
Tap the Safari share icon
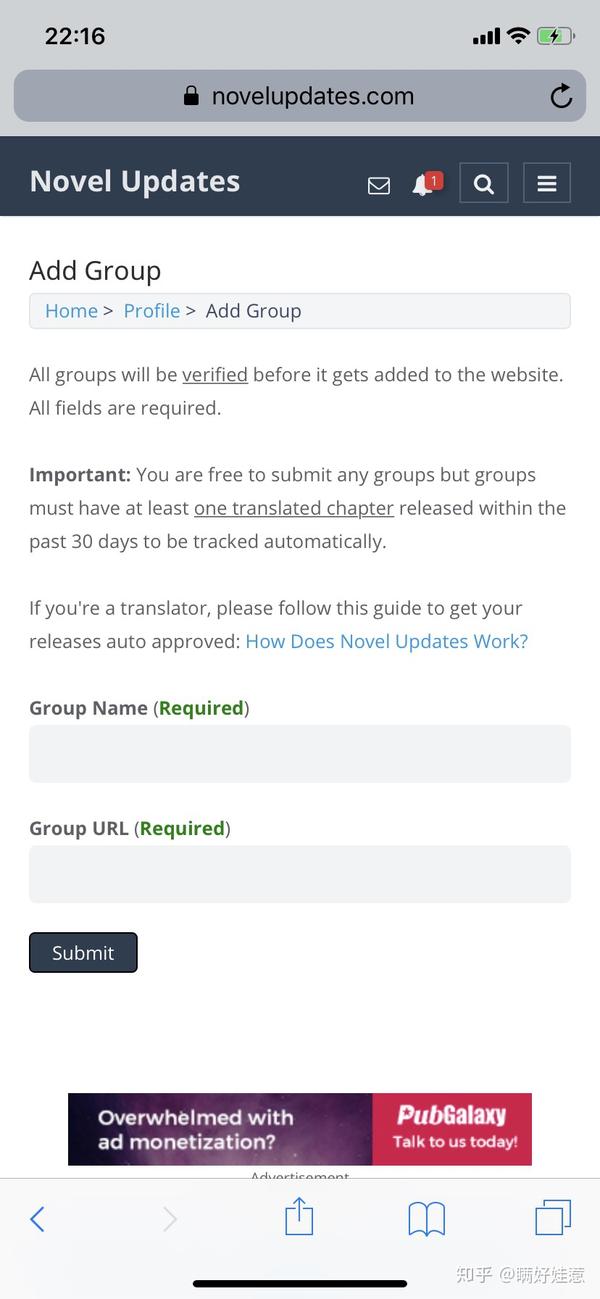point(299,1218)
